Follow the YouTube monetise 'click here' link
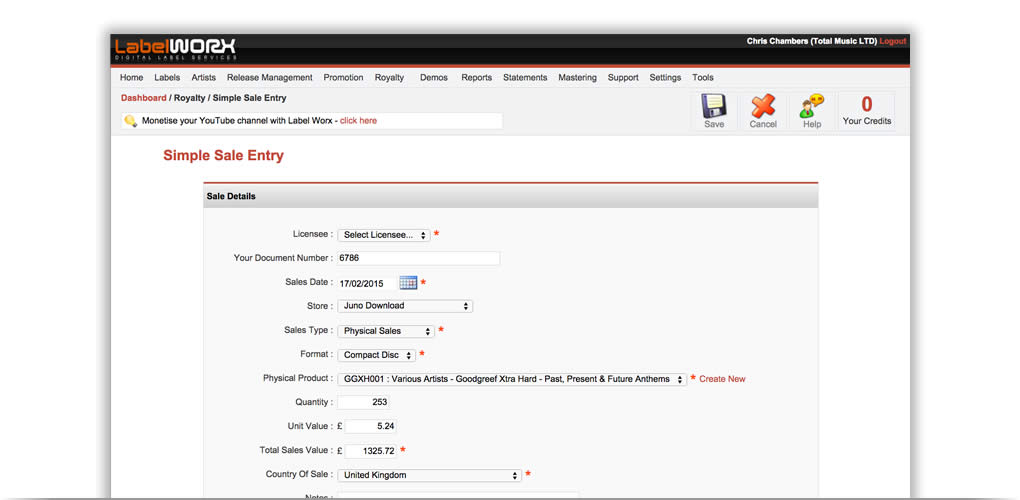The image size is (1020, 500). tap(358, 121)
